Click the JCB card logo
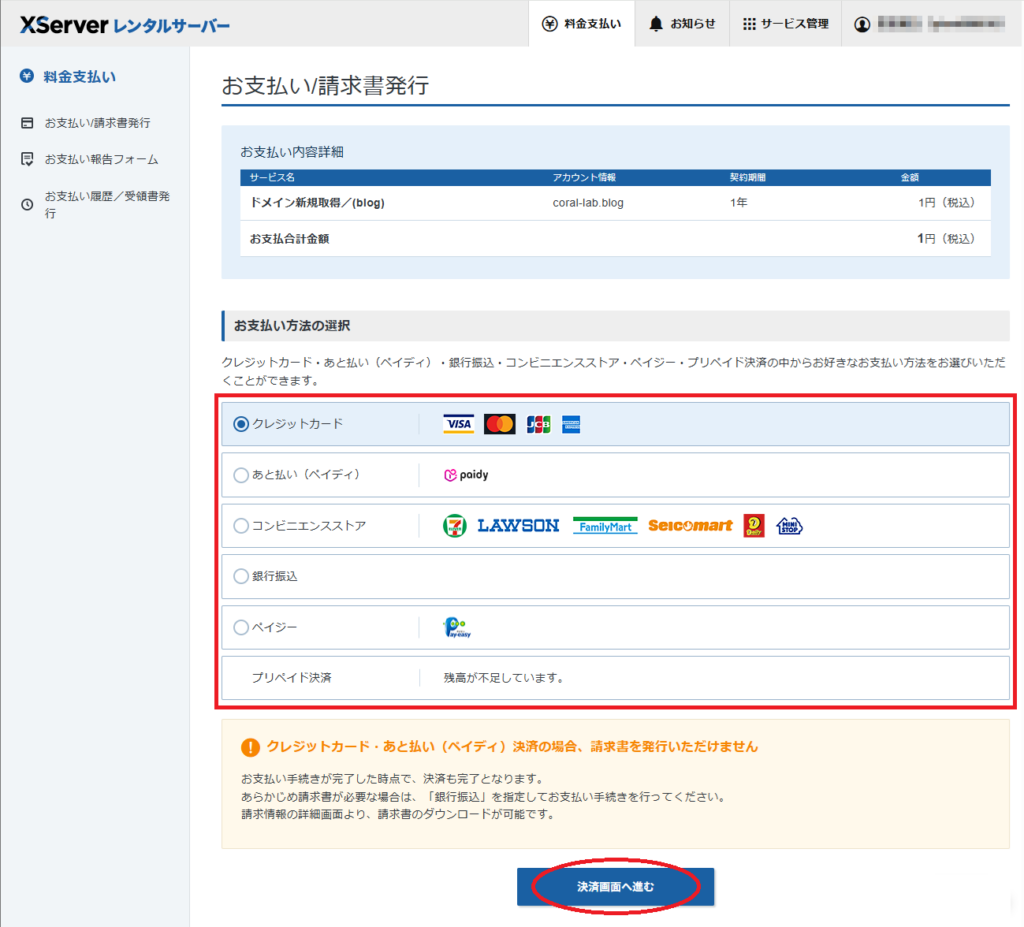This screenshot has height=927, width=1024. [x=538, y=425]
